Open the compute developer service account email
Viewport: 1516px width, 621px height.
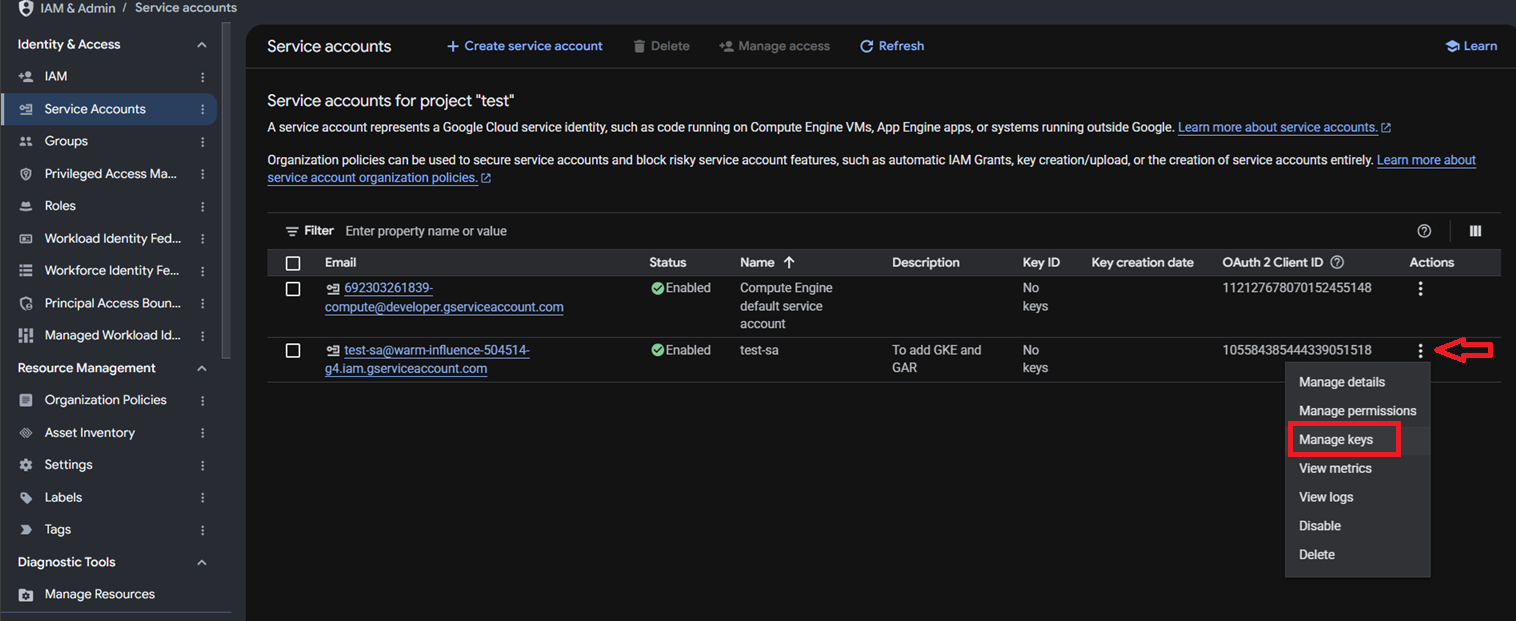pos(444,298)
